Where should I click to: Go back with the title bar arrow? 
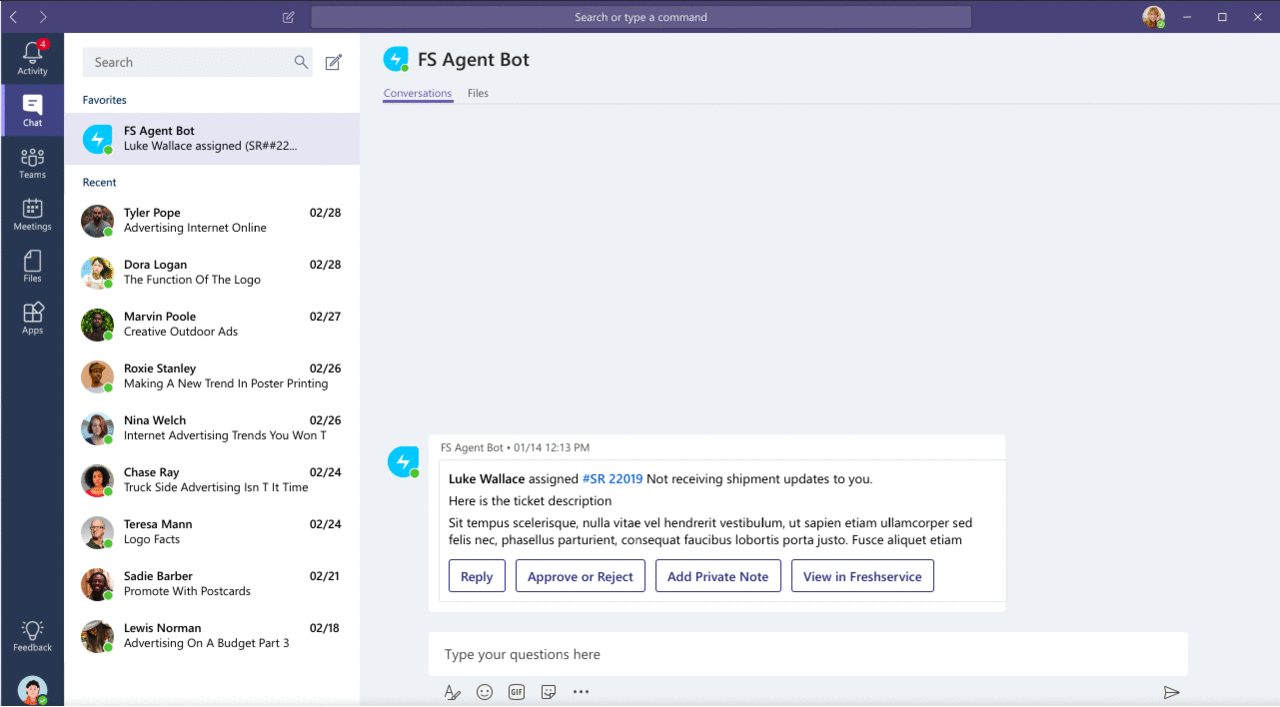point(13,17)
